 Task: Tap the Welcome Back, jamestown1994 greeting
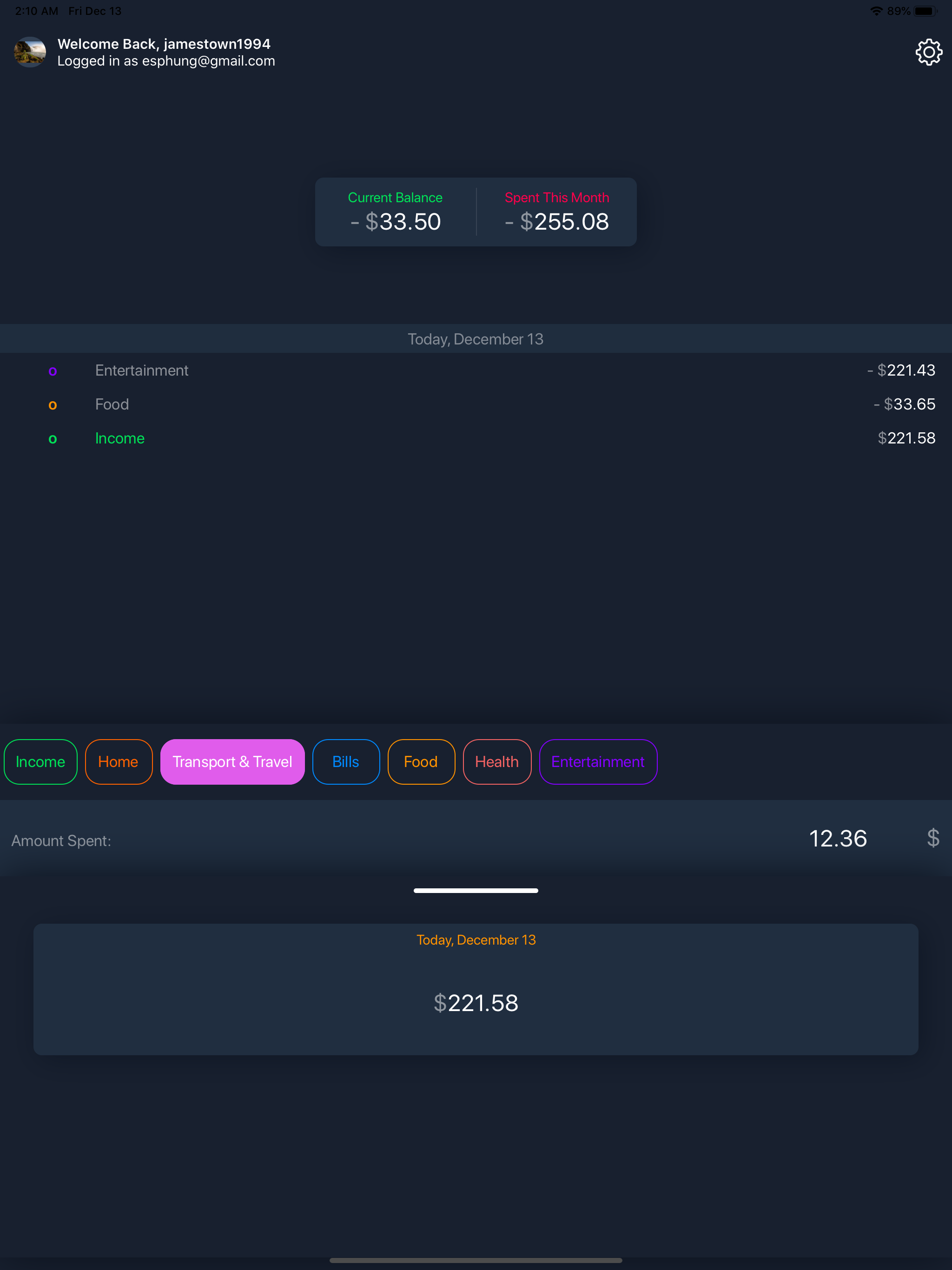pos(164,44)
